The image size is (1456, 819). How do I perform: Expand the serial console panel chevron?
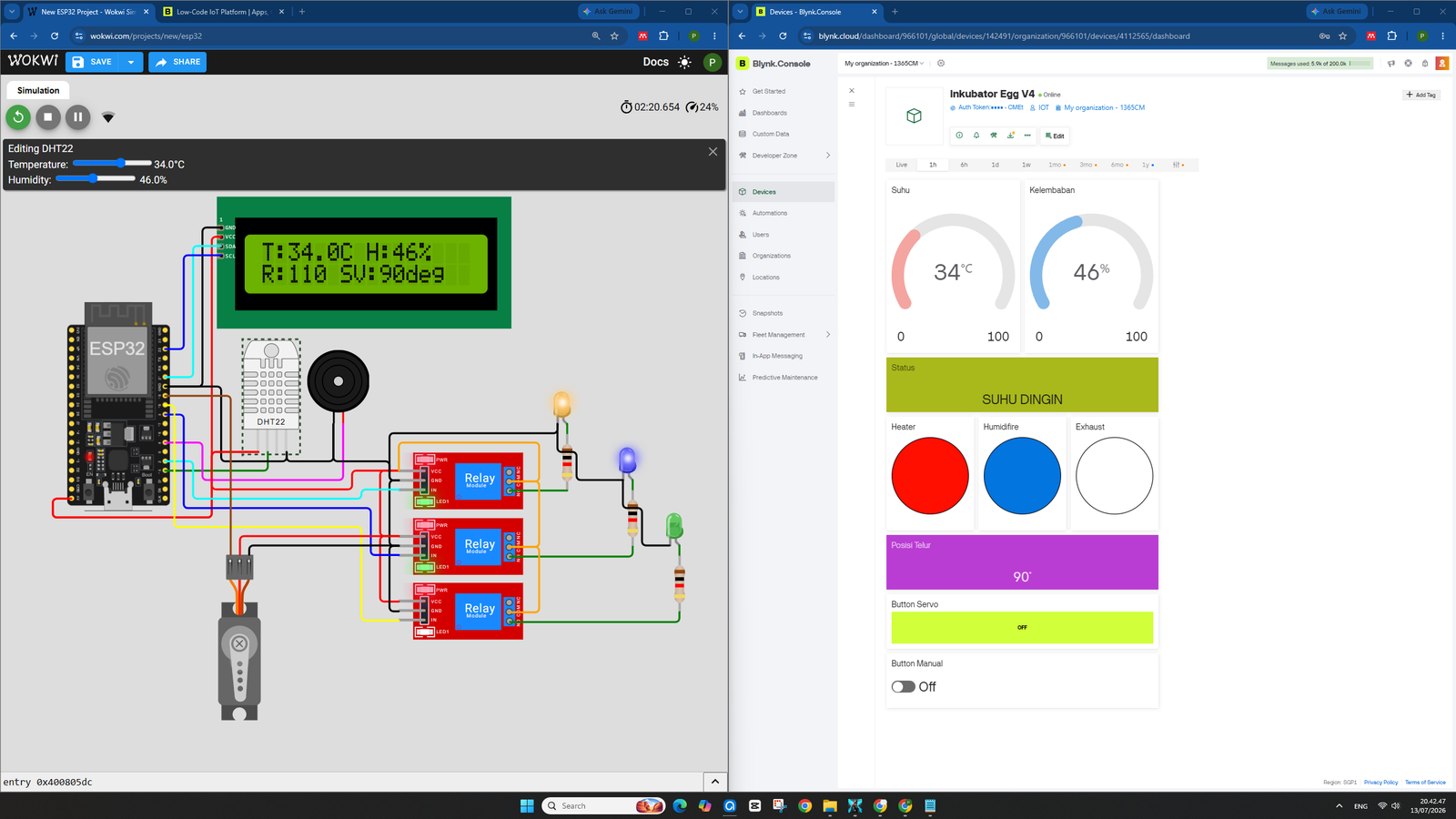pos(714,782)
